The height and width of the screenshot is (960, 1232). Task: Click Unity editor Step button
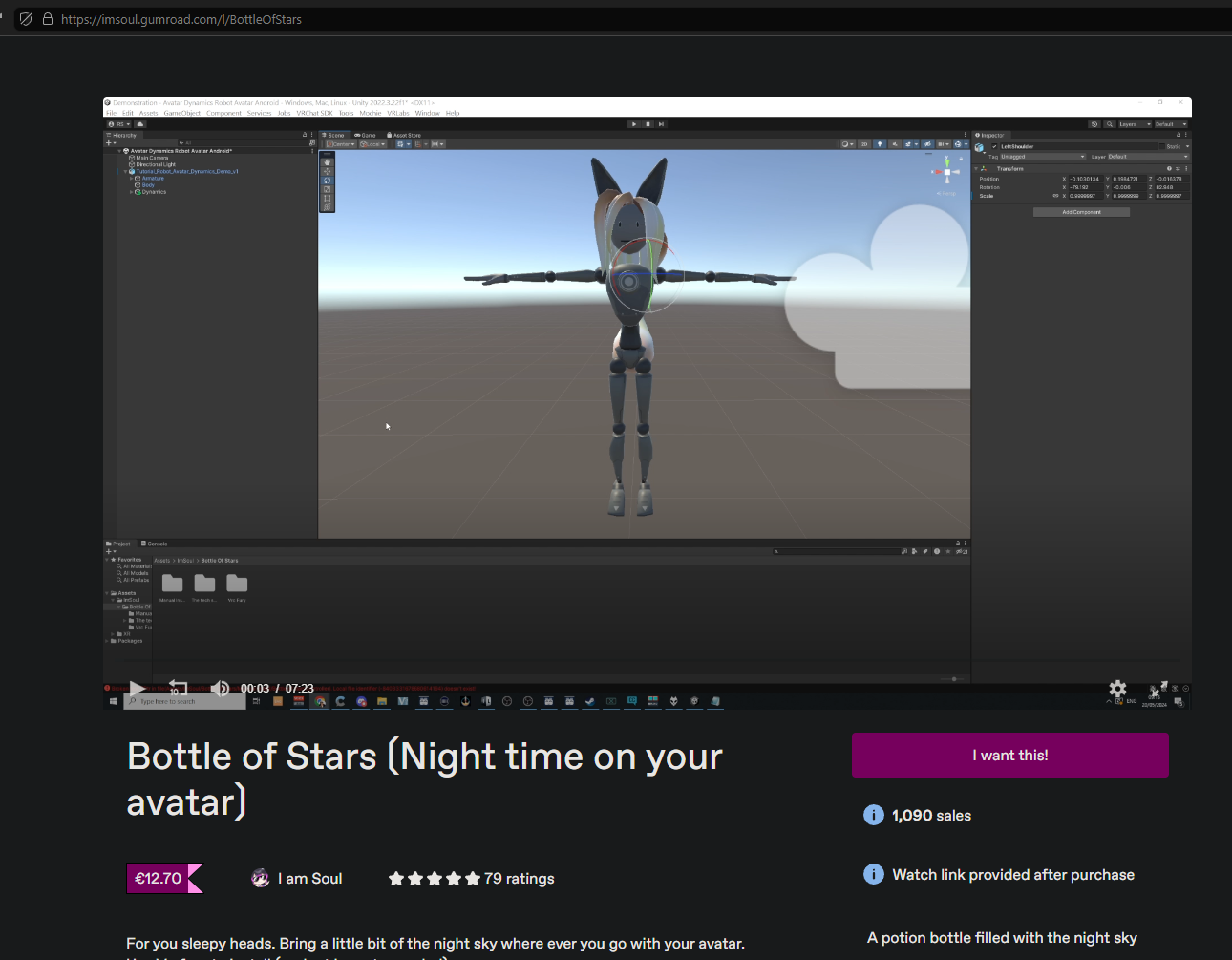(x=661, y=124)
